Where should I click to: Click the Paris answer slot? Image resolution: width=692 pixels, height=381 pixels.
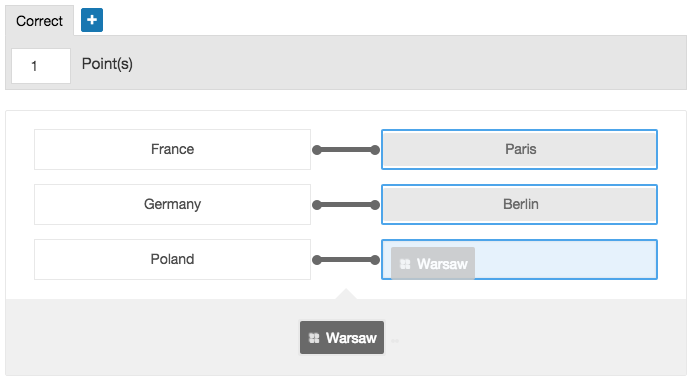click(519, 149)
